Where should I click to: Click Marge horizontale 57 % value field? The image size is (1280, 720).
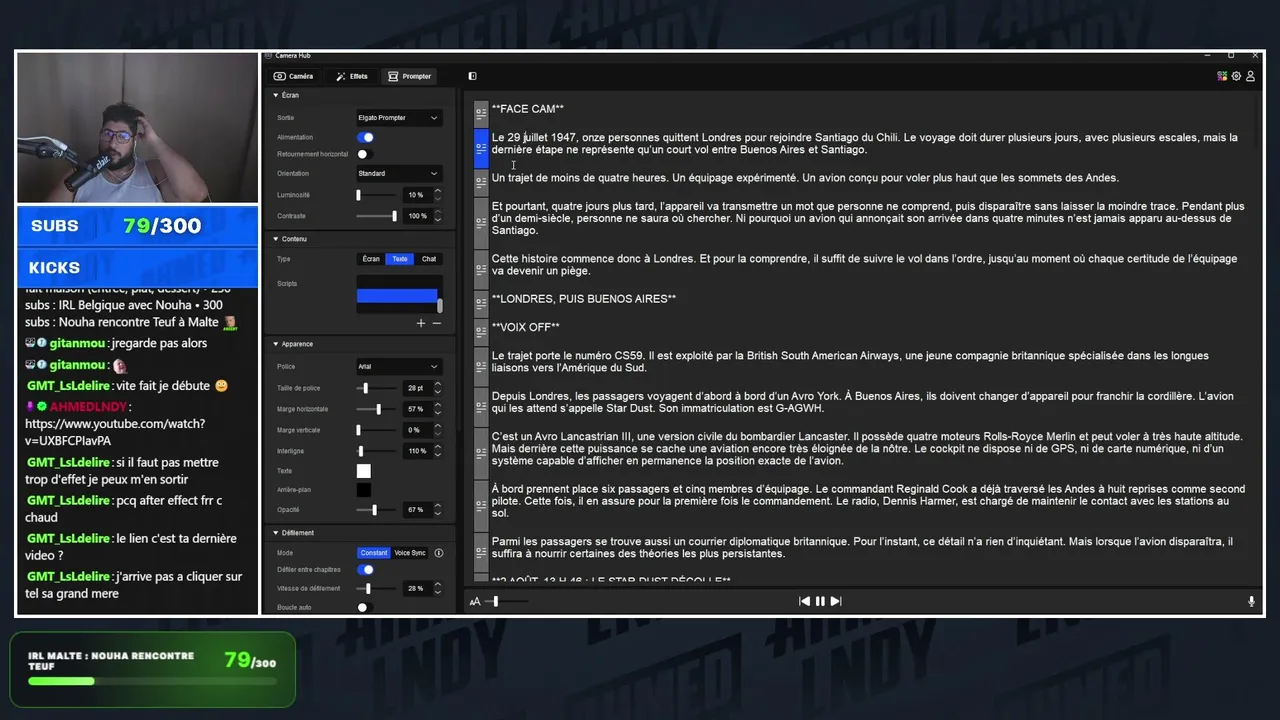417,409
